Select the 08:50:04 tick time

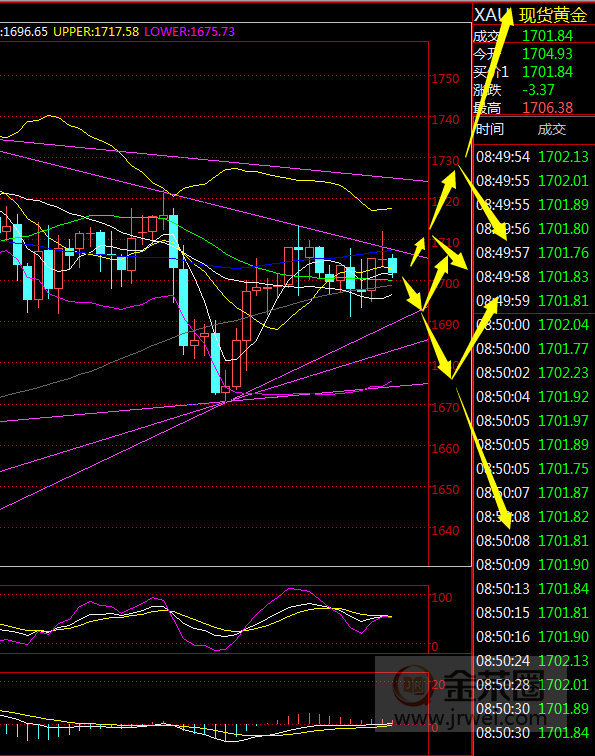503,397
